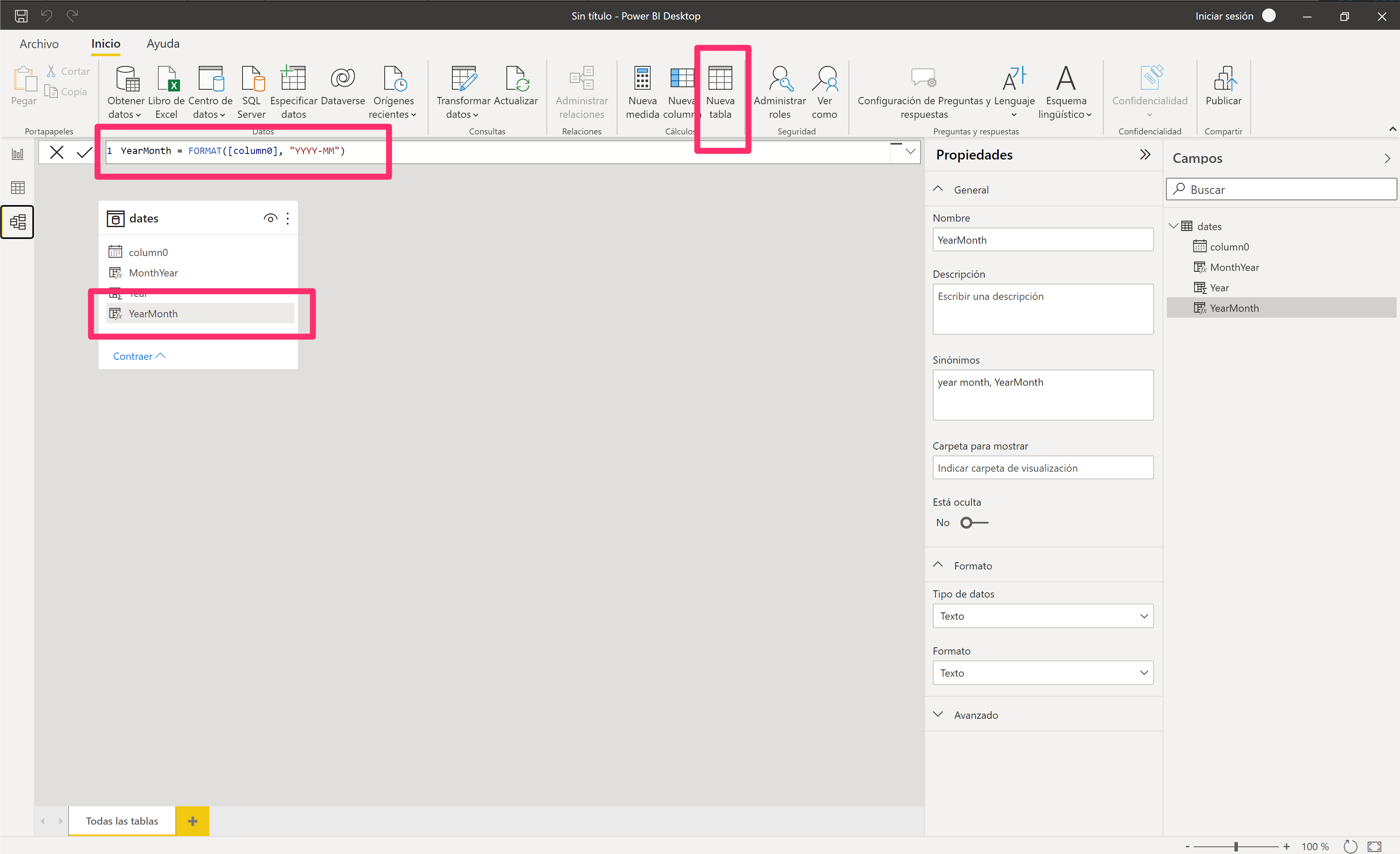Viewport: 1400px width, 854px height.
Task: Click the Undo arrow icon
Action: coord(46,15)
